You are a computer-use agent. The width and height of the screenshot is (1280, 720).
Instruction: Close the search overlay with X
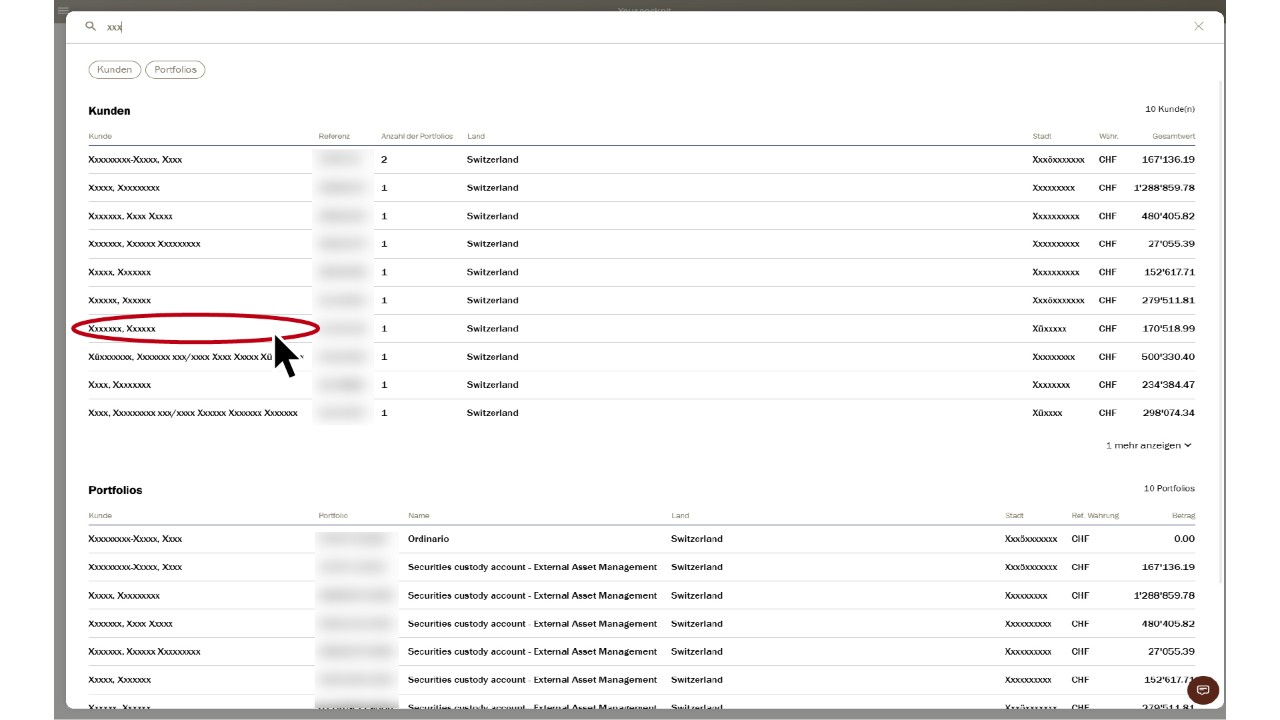click(1198, 27)
